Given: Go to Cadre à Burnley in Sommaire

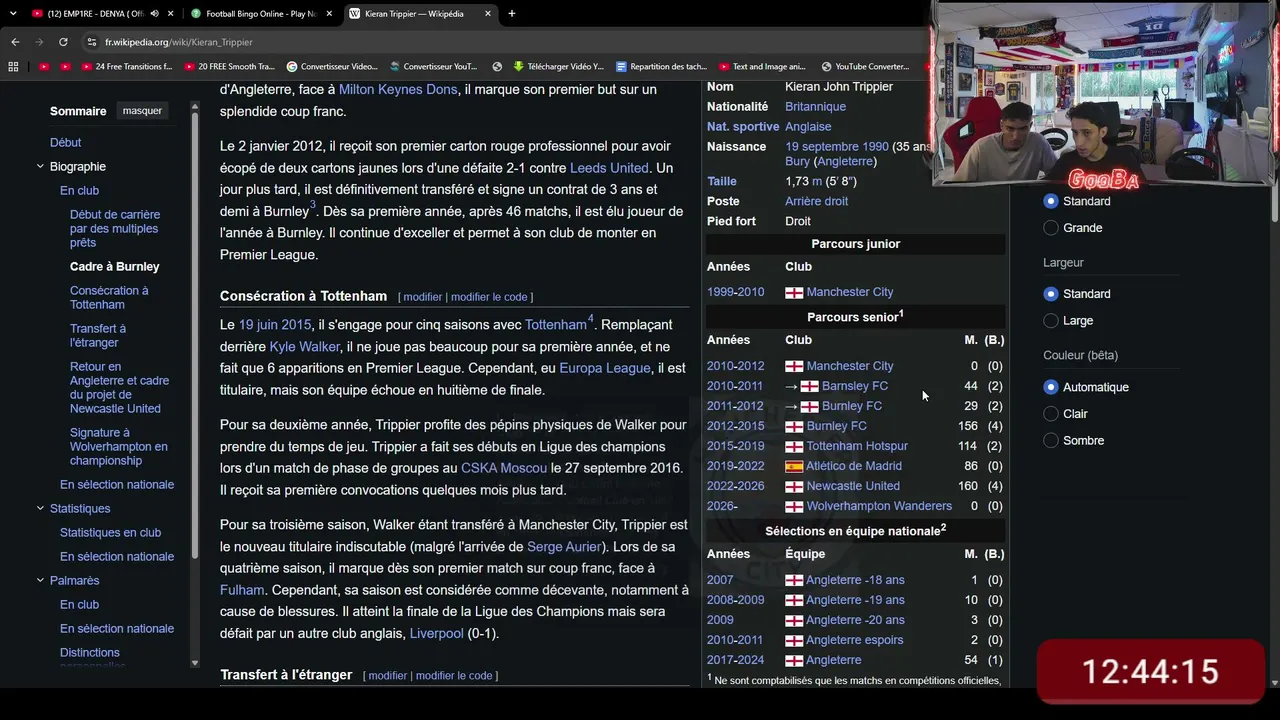Looking at the screenshot, I should coord(115,267).
